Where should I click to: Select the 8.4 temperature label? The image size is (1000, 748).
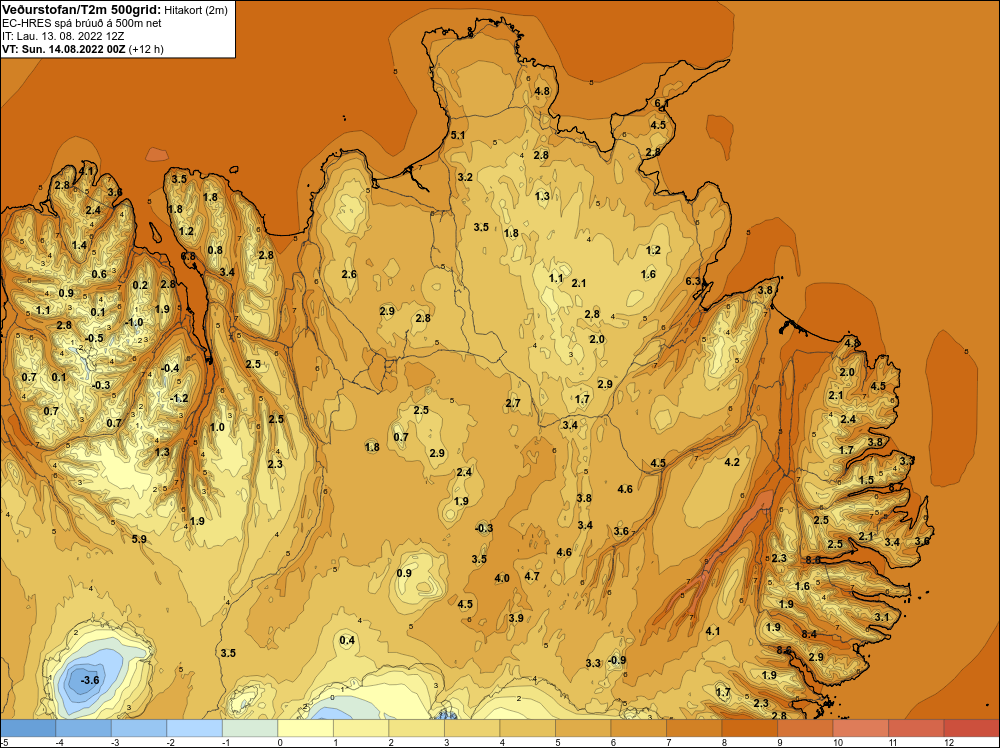point(809,634)
